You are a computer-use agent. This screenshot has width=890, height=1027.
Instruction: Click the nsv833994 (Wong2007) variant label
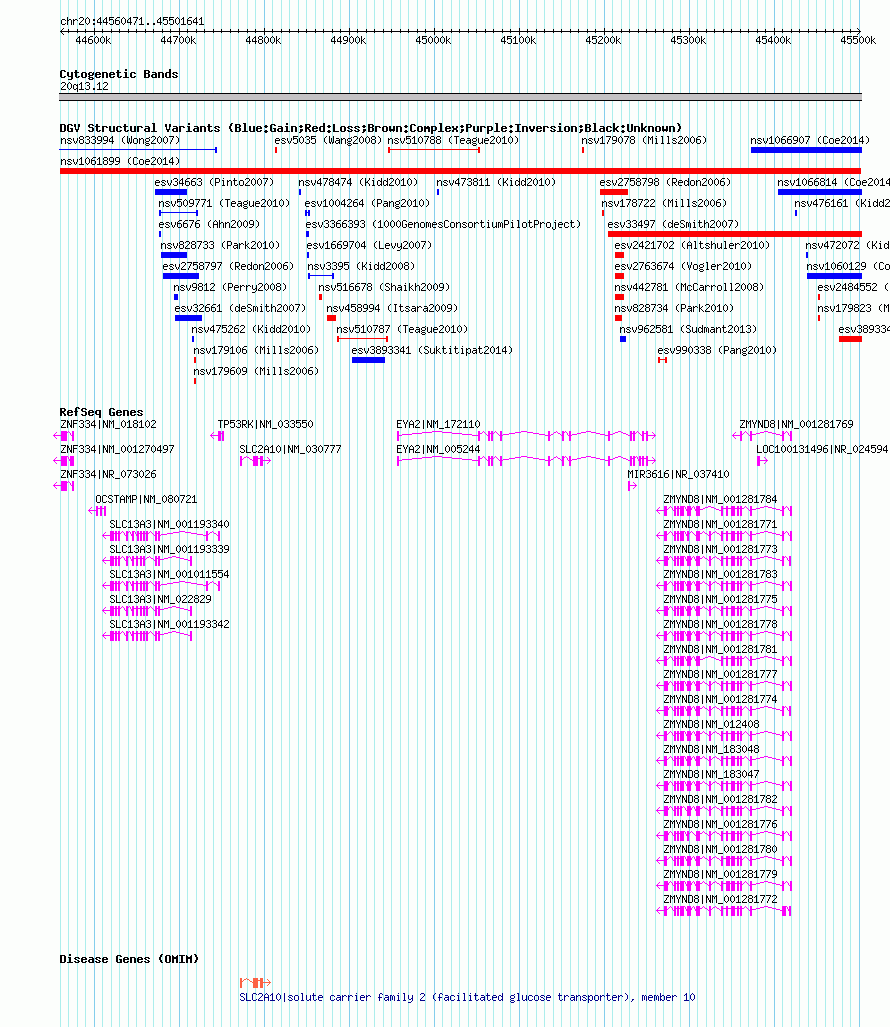[x=120, y=140]
